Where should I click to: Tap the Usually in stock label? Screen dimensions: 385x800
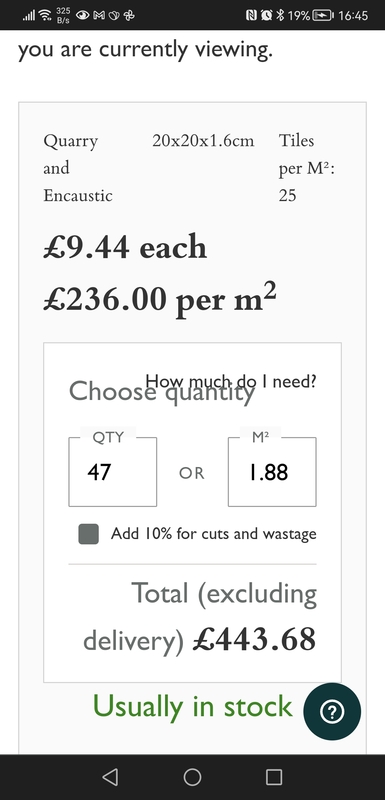tap(193, 707)
